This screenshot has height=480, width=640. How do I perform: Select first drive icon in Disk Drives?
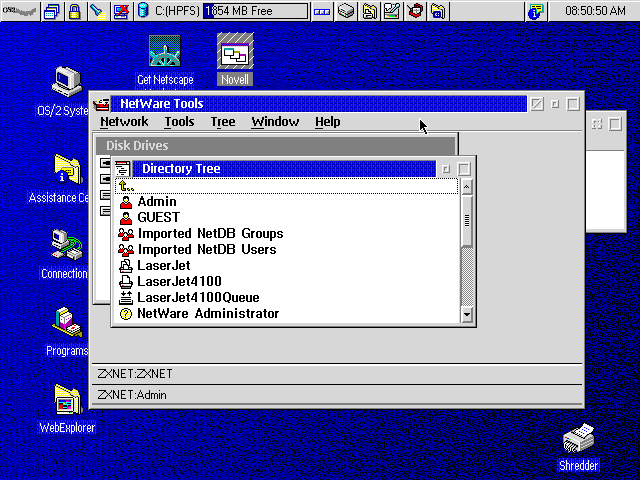tap(105, 163)
